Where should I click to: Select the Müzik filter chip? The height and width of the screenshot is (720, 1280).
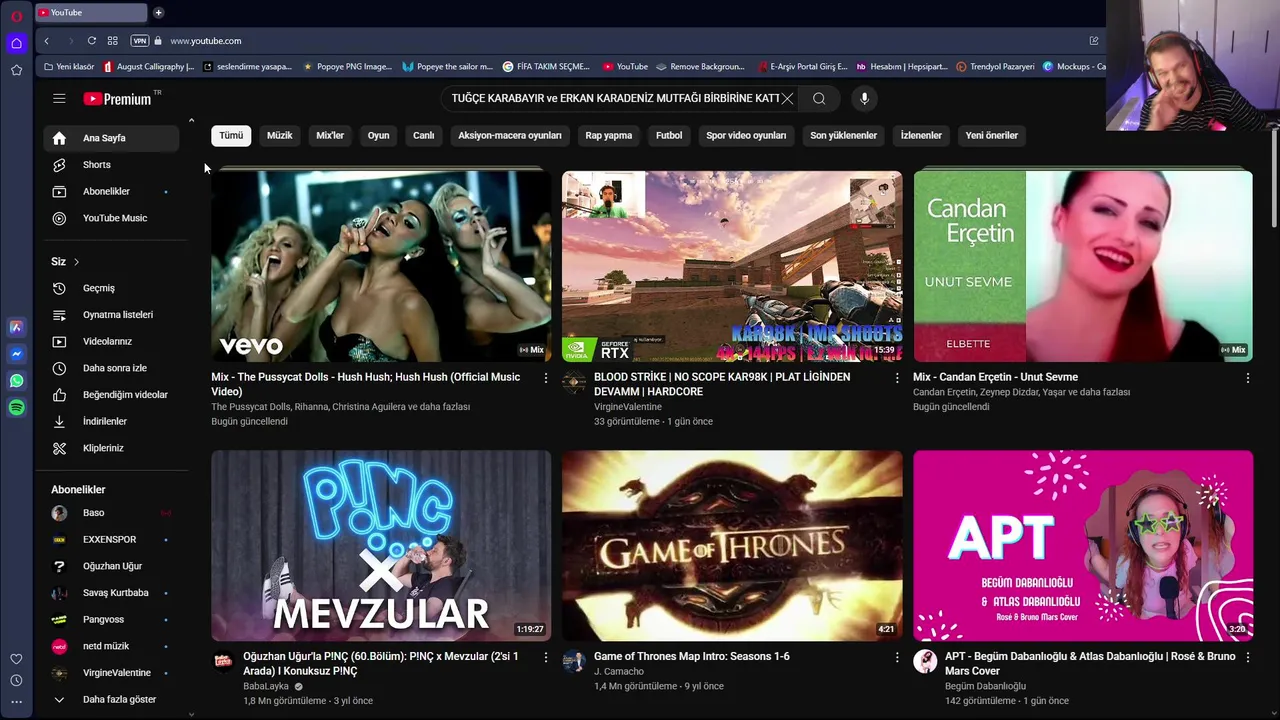pos(280,135)
